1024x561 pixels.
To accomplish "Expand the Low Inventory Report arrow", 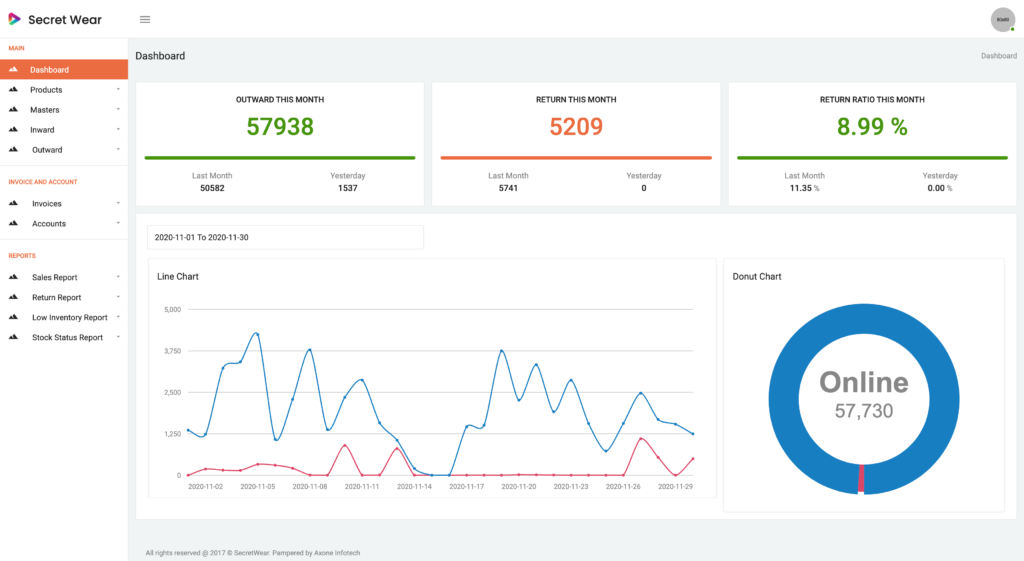I will [118, 317].
